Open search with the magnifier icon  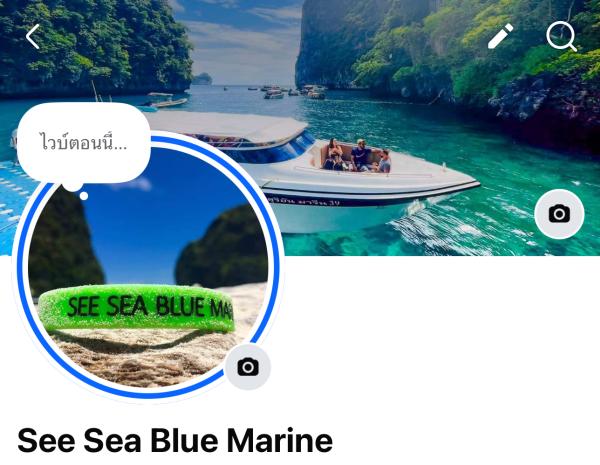(561, 36)
